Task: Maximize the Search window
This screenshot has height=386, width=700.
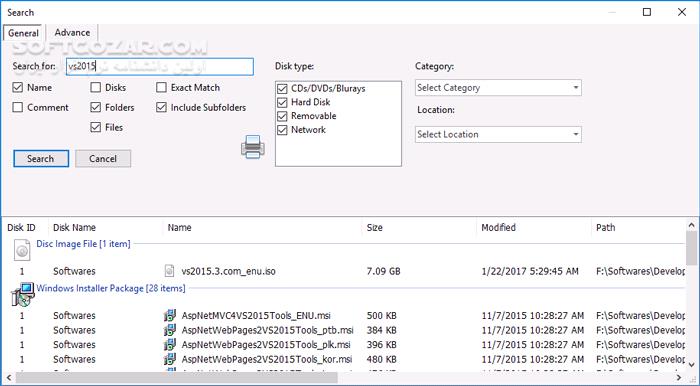Action: 647,12
